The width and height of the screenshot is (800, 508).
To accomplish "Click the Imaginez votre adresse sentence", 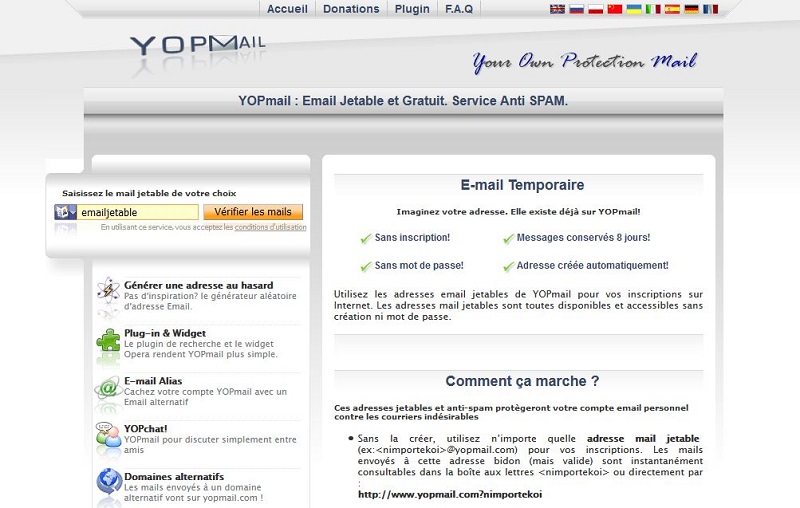I will 518,212.
